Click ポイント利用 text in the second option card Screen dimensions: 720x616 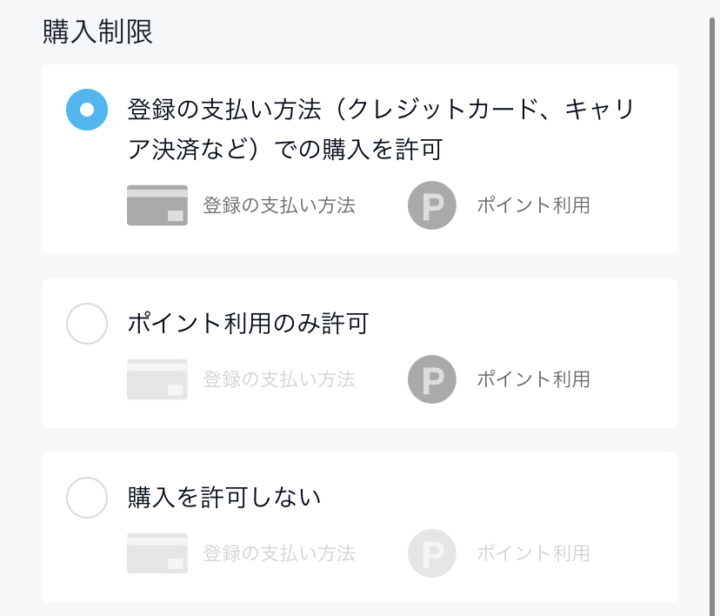tap(534, 379)
